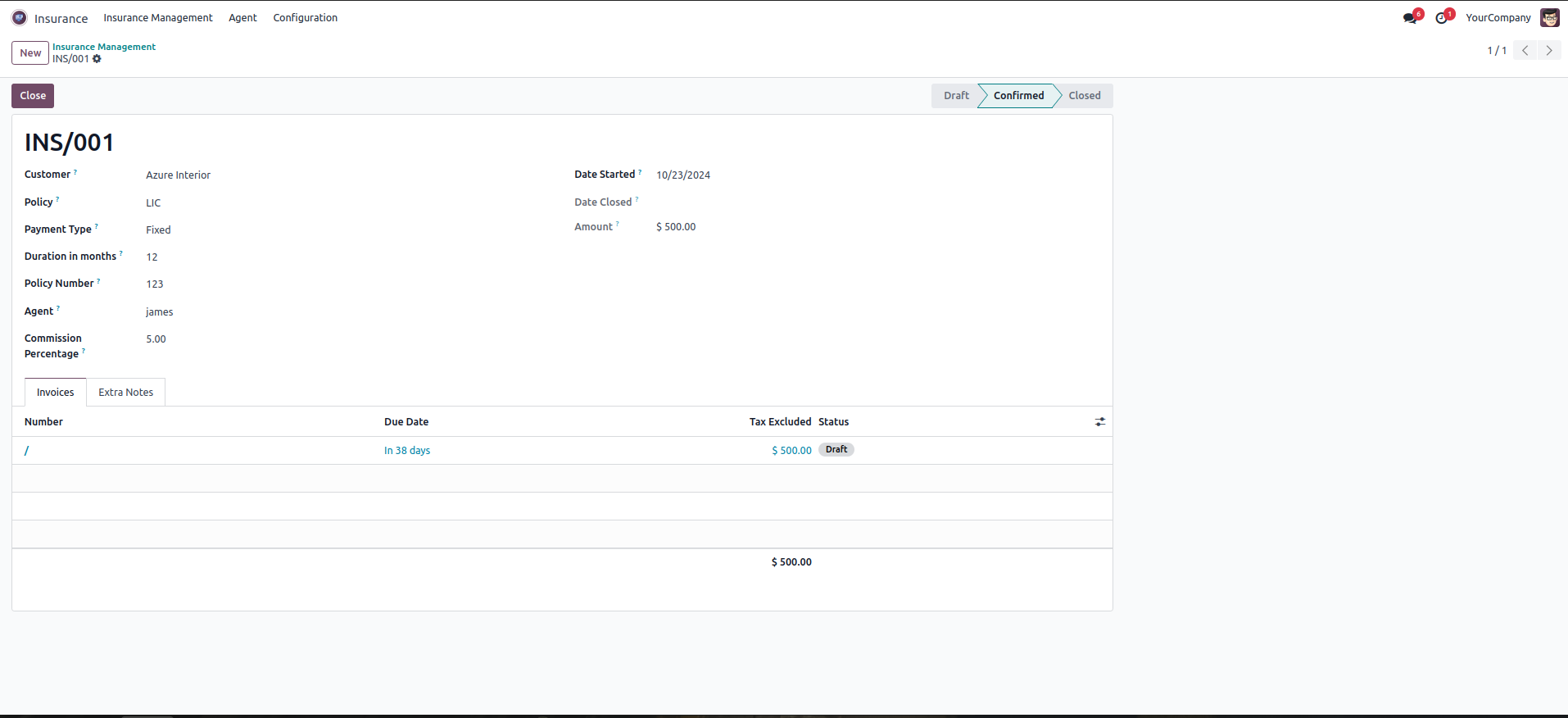The width and height of the screenshot is (1568, 718).
Task: Click the LIC policy value
Action: tap(153, 202)
